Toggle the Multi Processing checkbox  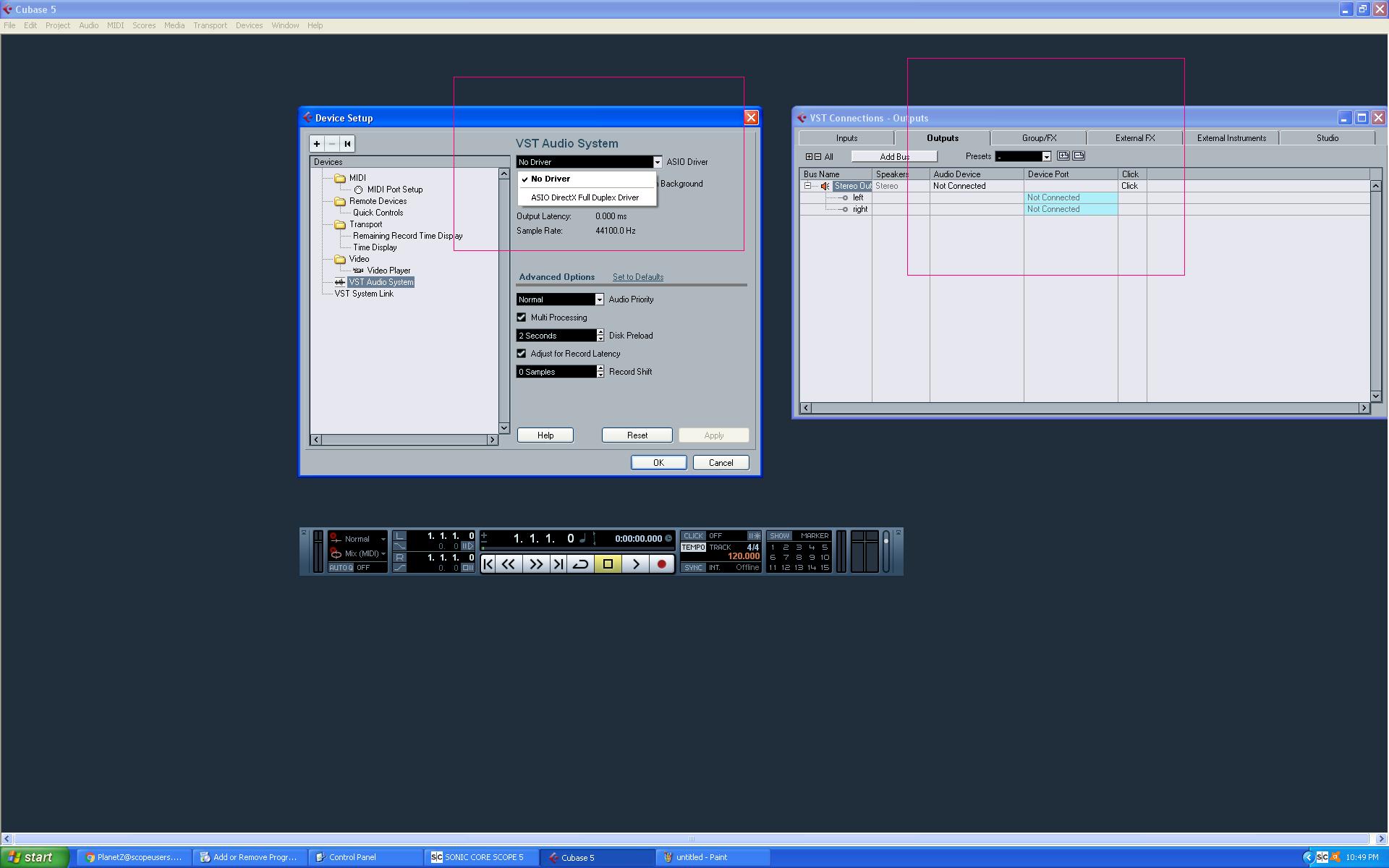click(521, 318)
